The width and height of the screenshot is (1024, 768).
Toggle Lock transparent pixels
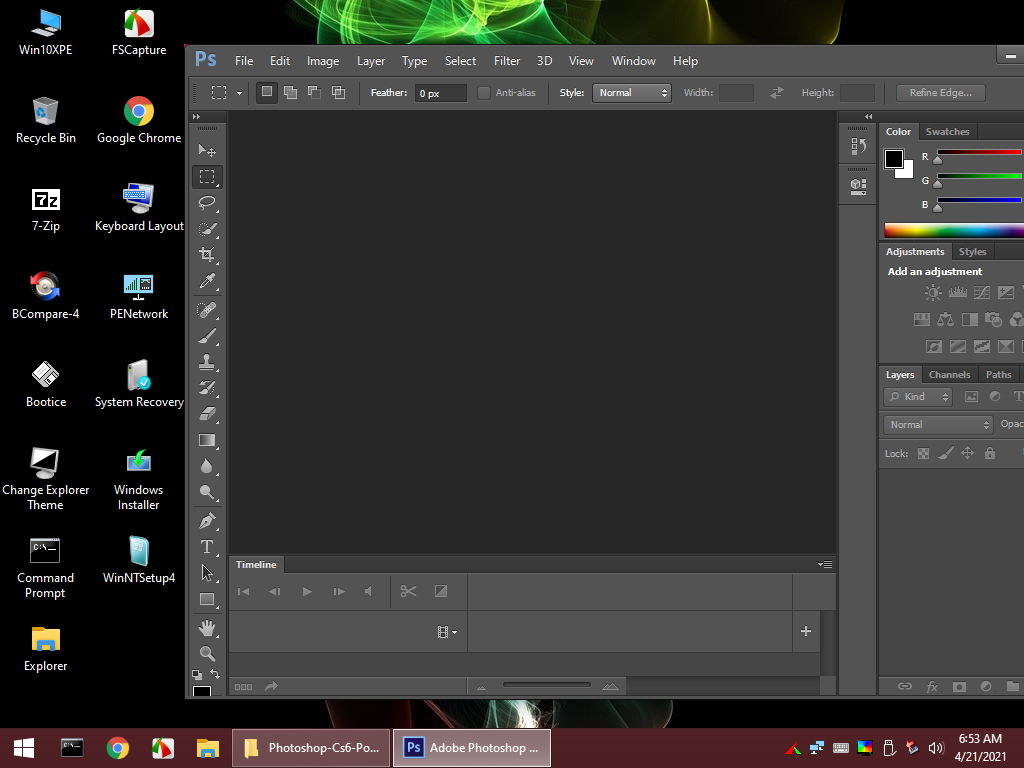pos(923,453)
